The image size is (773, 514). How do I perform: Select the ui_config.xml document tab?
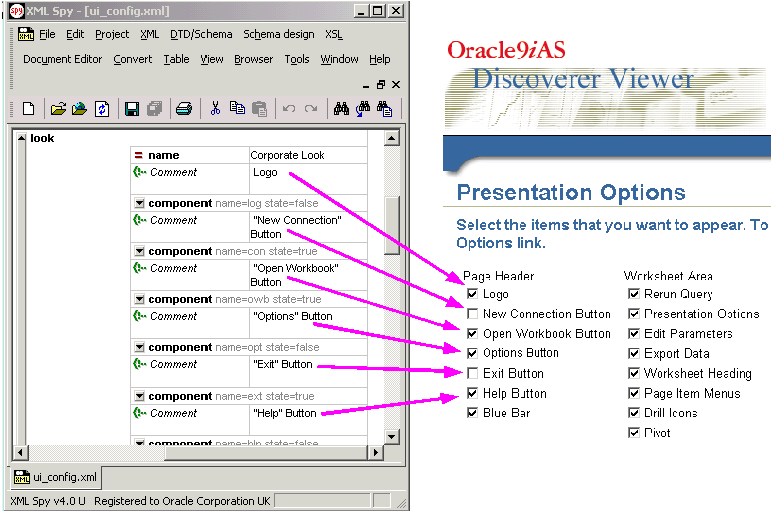pyautogui.click(x=56, y=477)
